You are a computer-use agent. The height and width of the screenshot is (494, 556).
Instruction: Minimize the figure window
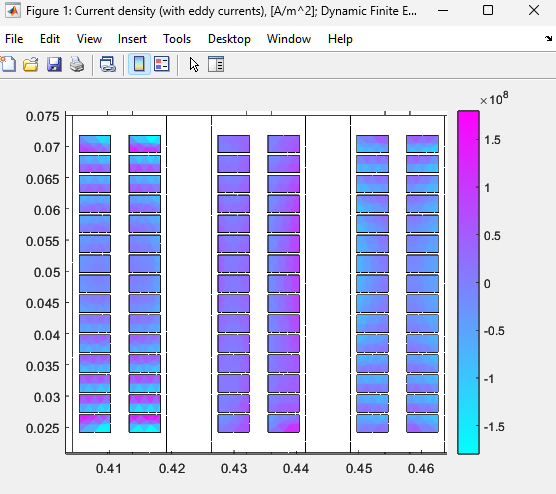pos(443,11)
